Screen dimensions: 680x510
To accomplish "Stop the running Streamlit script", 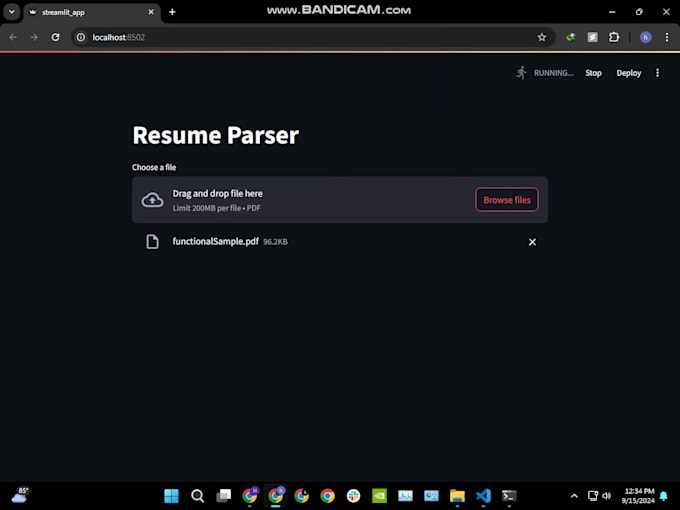I will pyautogui.click(x=593, y=73).
